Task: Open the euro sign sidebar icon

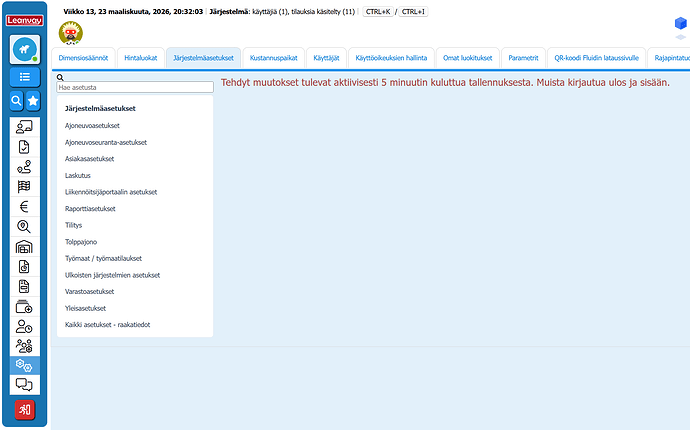Action: [24, 207]
